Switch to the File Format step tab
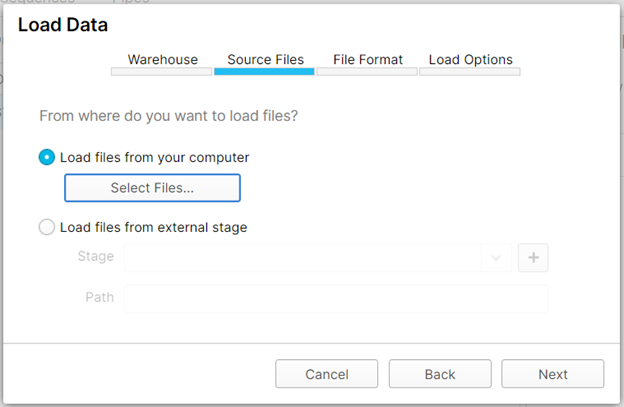 367,64
